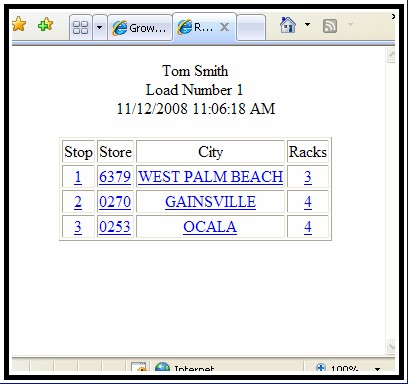This screenshot has width=408, height=384.
Task: Switch to the Grow... tab
Action: pos(140,28)
